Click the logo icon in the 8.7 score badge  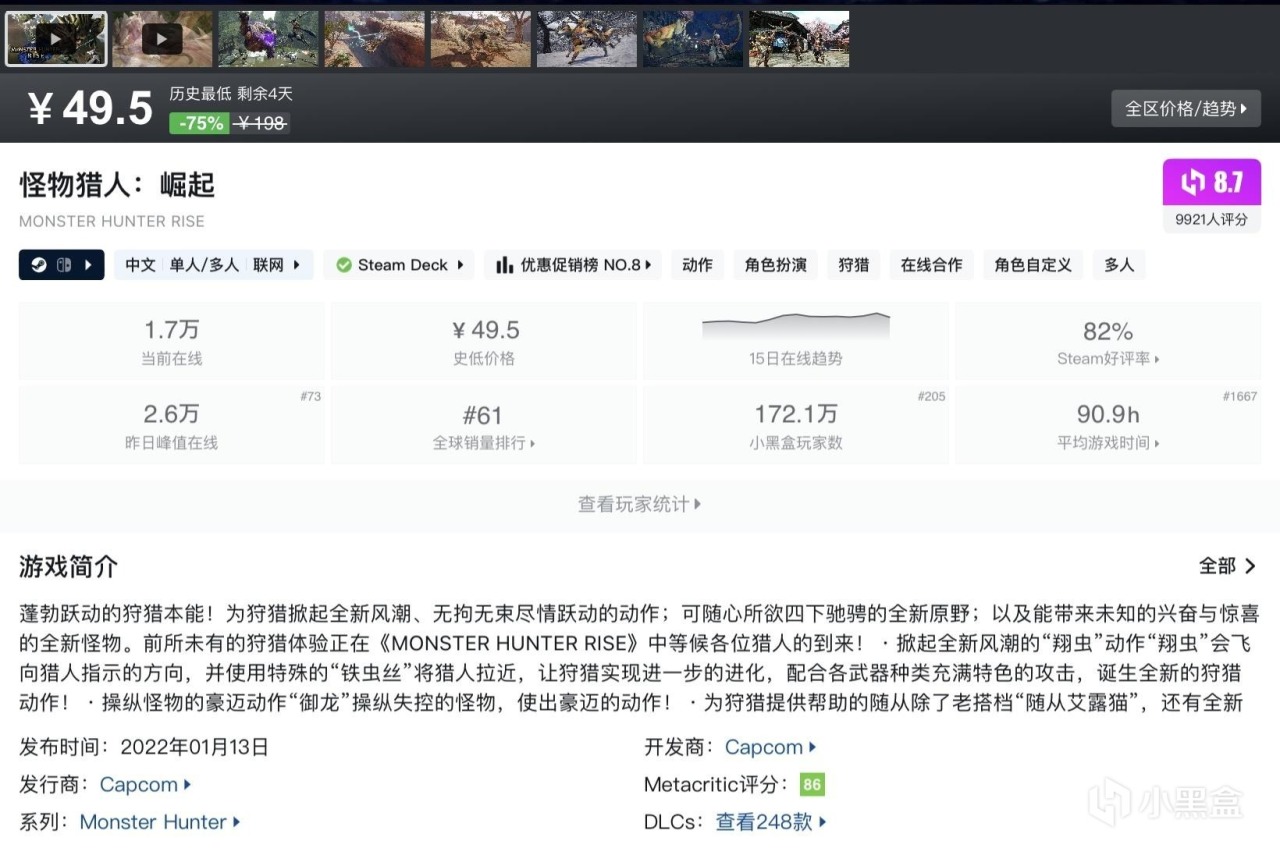click(x=1193, y=182)
